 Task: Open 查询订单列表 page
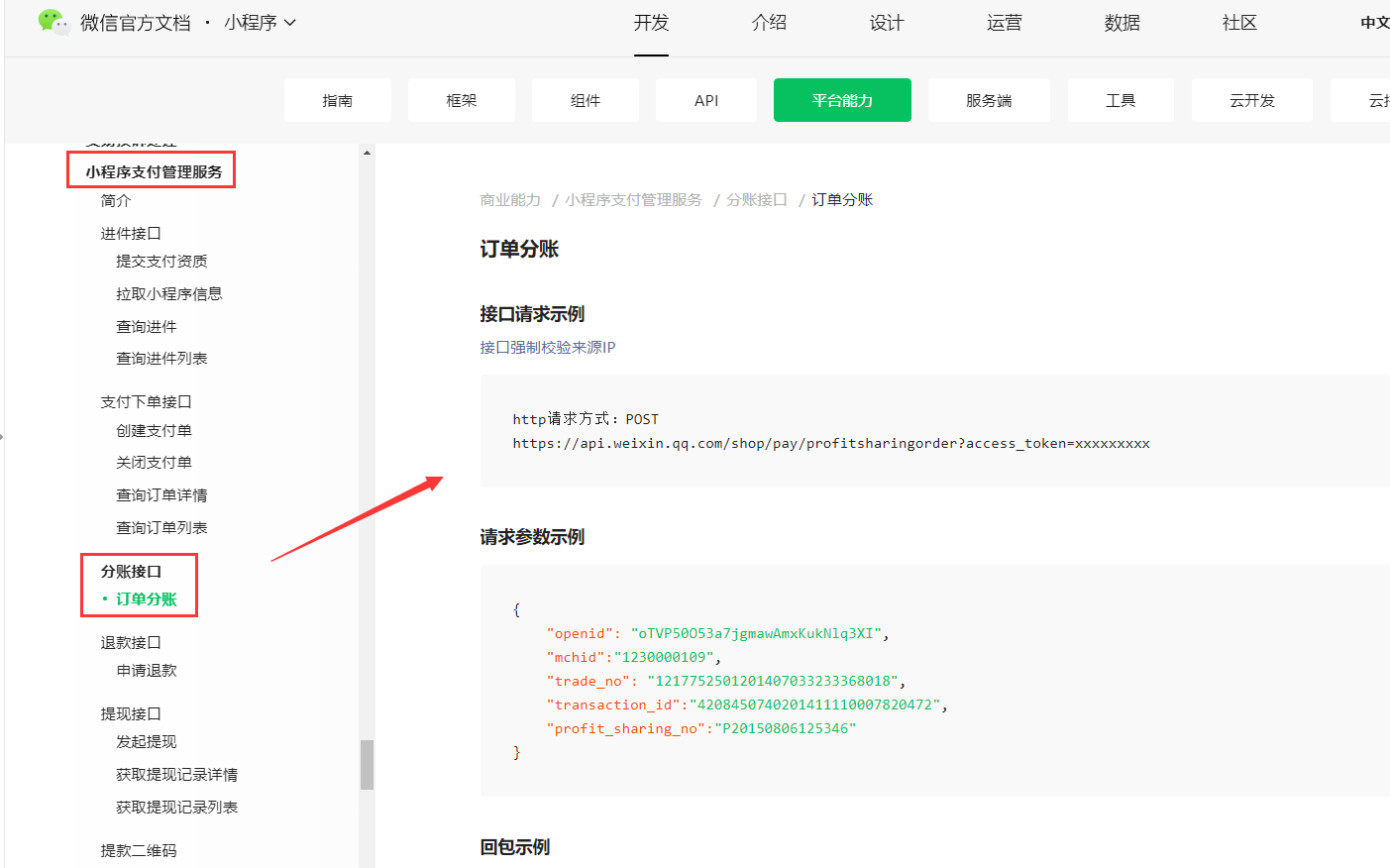161,527
